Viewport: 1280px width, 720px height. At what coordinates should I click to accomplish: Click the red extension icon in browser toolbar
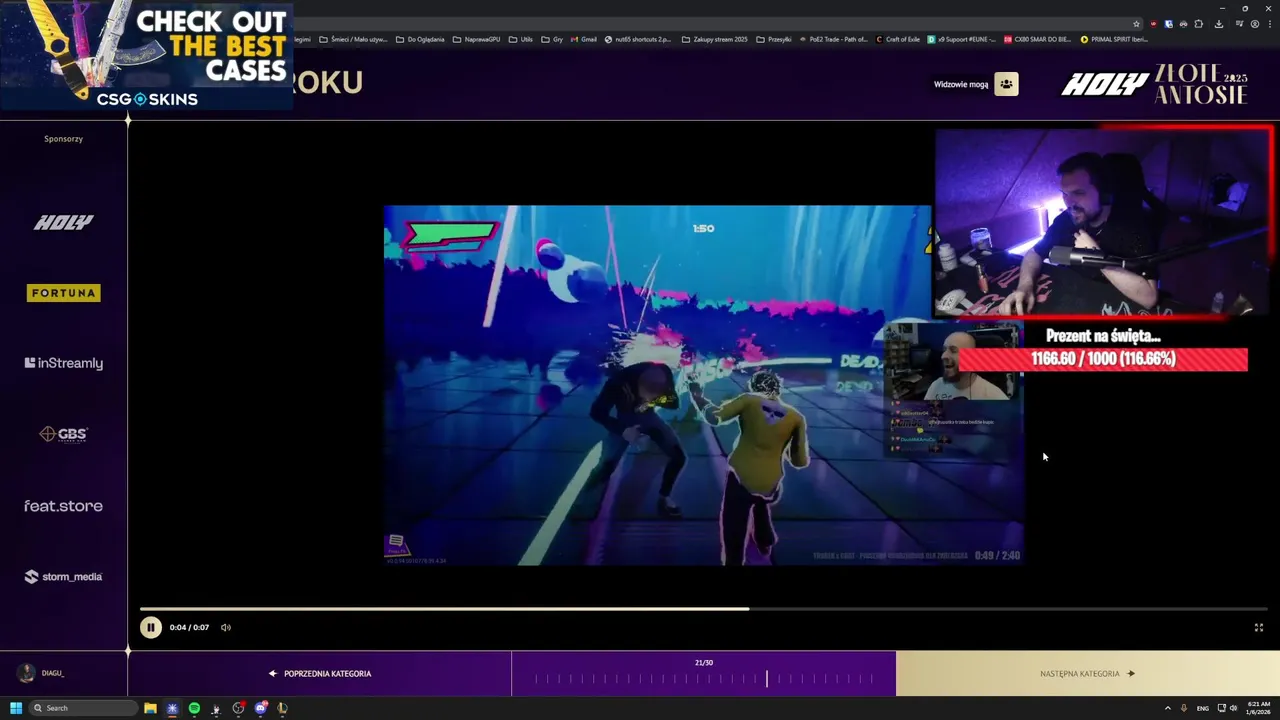(x=1153, y=24)
